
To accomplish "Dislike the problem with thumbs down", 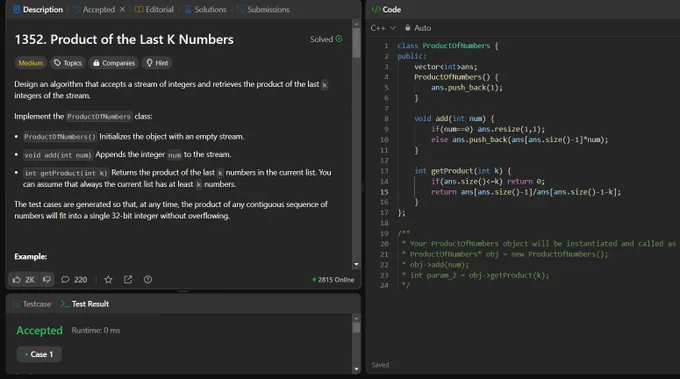I will 47,280.
